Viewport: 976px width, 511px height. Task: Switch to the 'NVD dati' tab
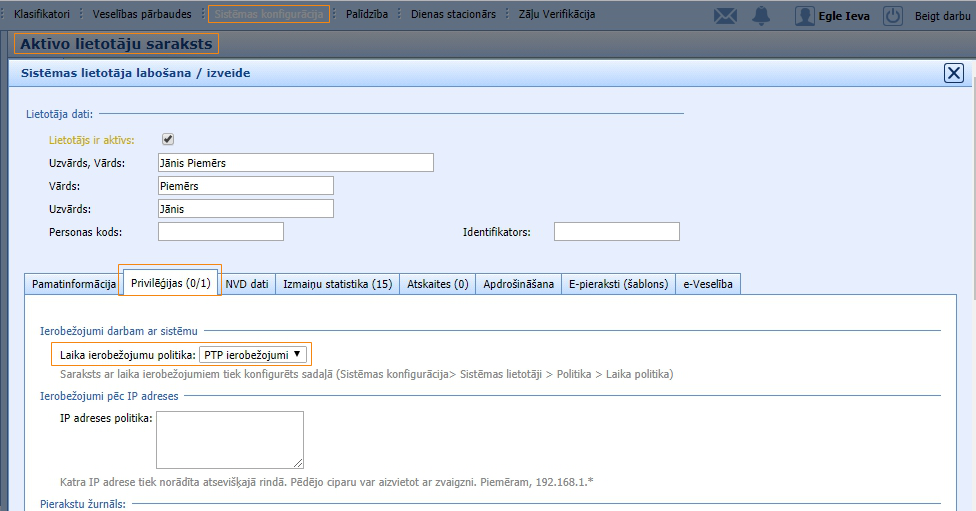point(247,284)
